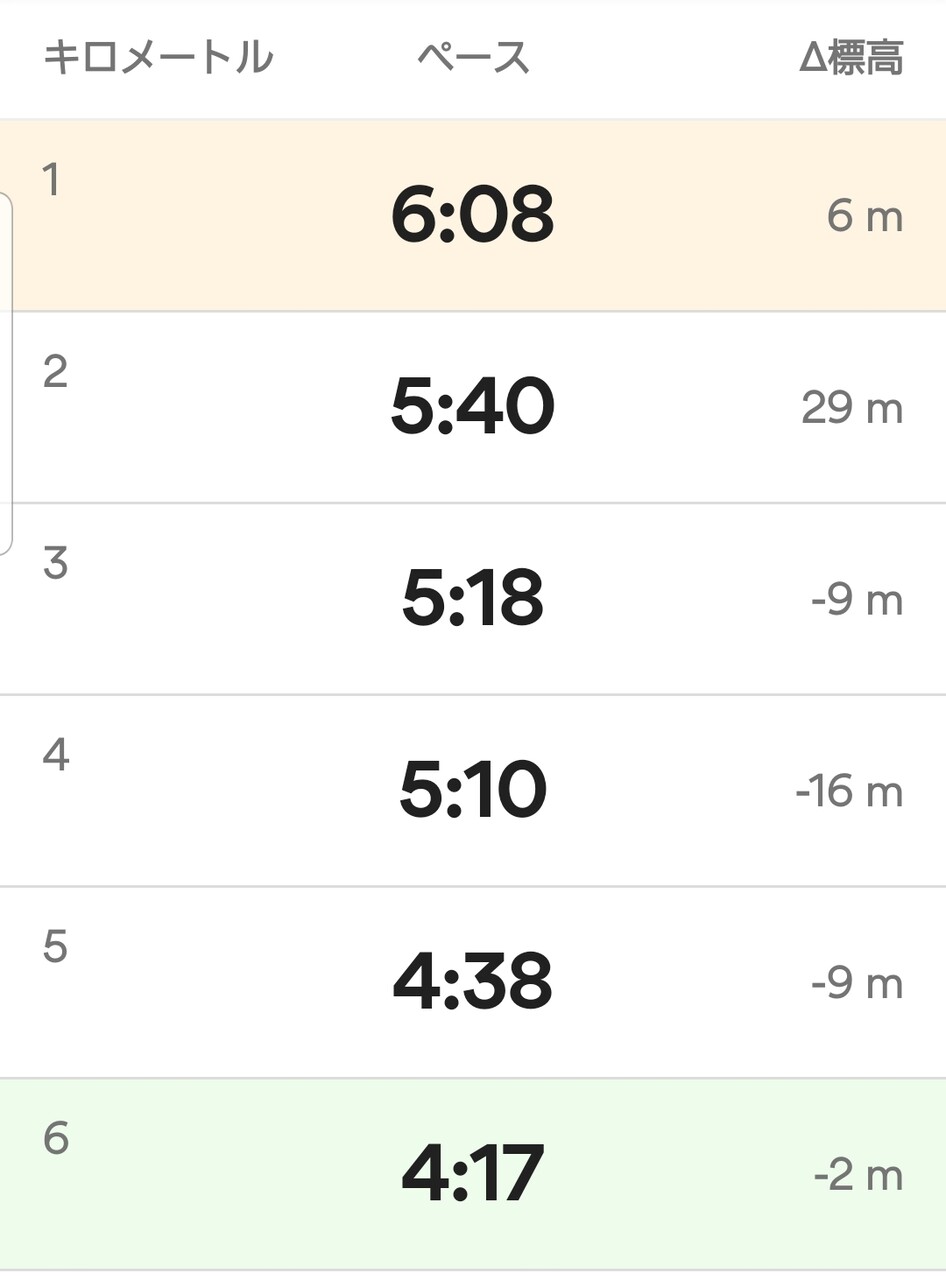Tap the 5:40 pace value
The width and height of the screenshot is (946, 1280).
473,408
